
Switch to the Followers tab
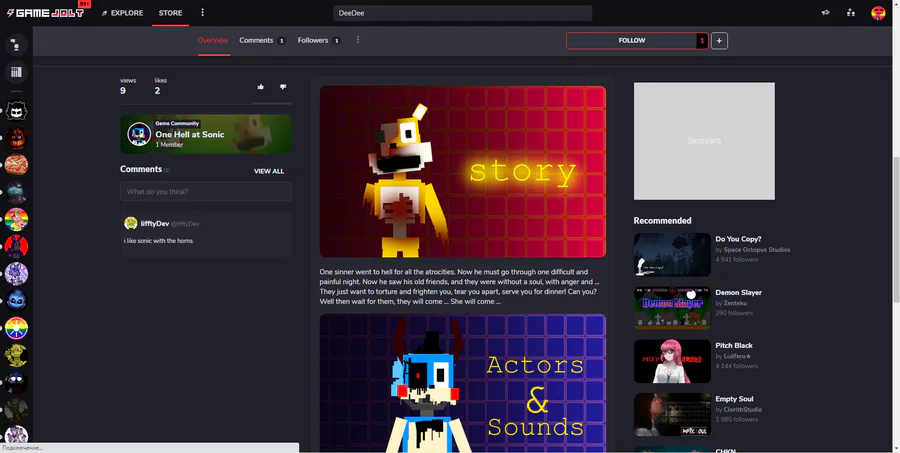coord(319,40)
